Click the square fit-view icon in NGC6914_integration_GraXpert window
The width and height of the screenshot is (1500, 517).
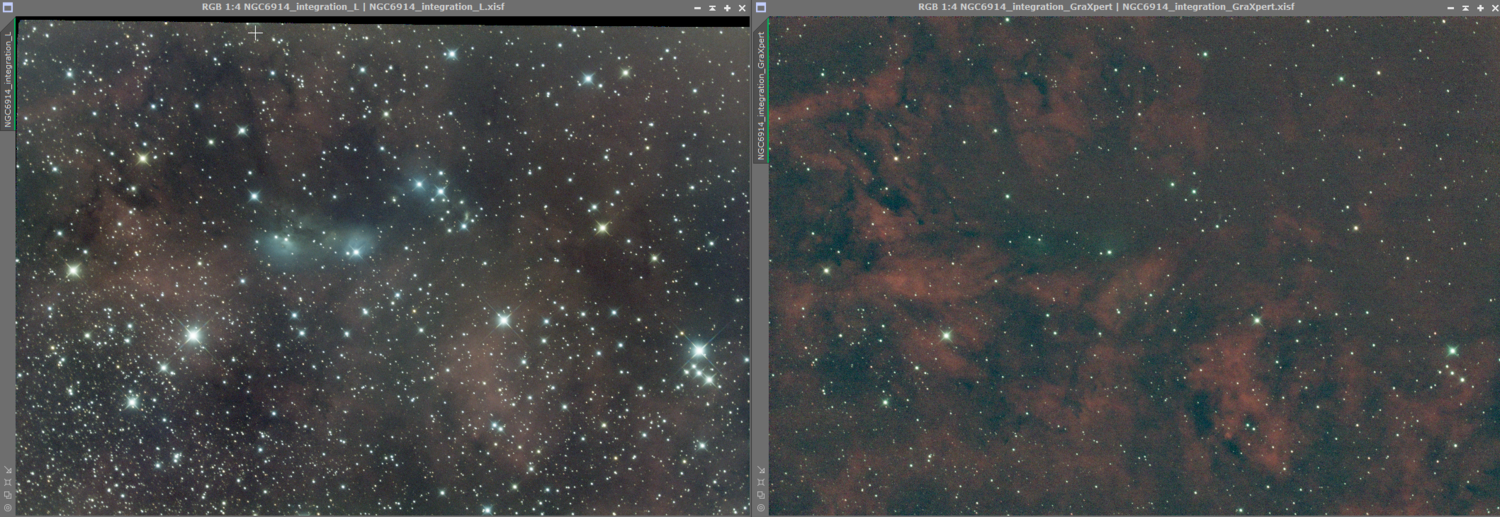pyautogui.click(x=761, y=482)
